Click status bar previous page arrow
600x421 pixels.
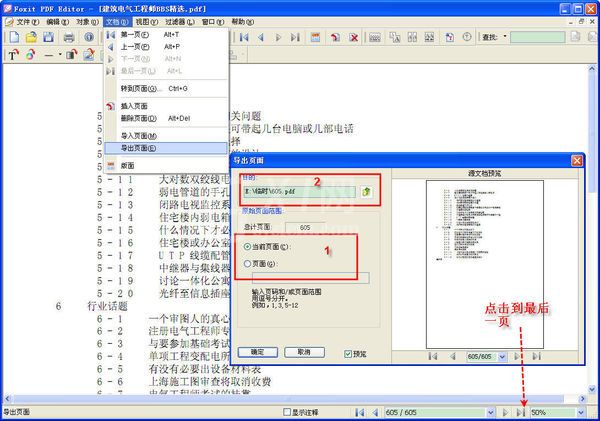coord(375,412)
